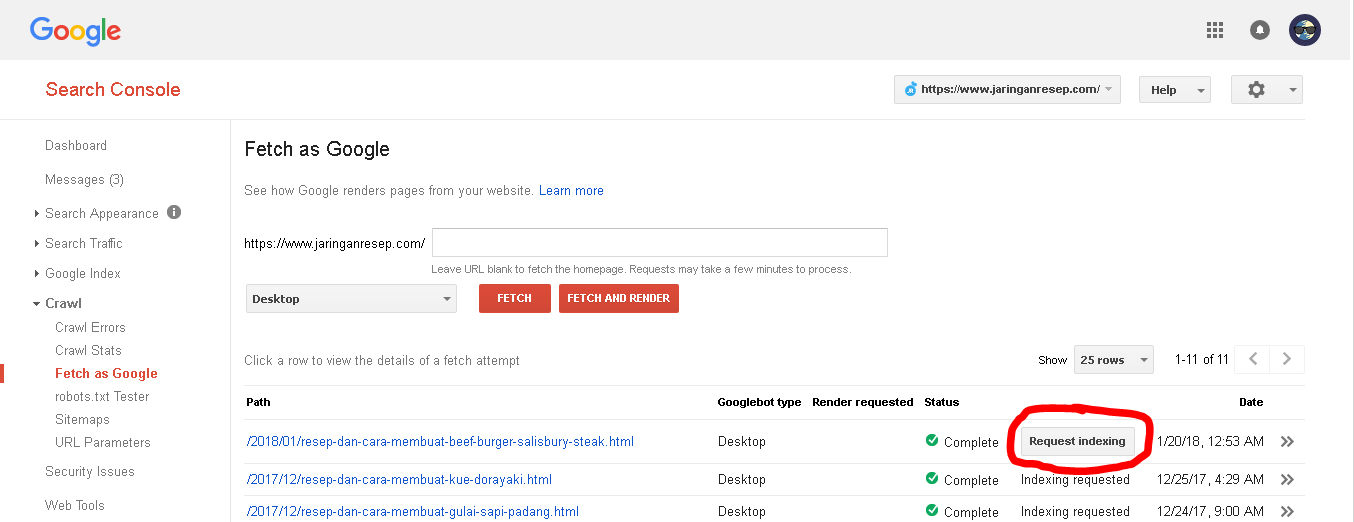Click the URL path input field
The image size is (1354, 522).
[660, 243]
